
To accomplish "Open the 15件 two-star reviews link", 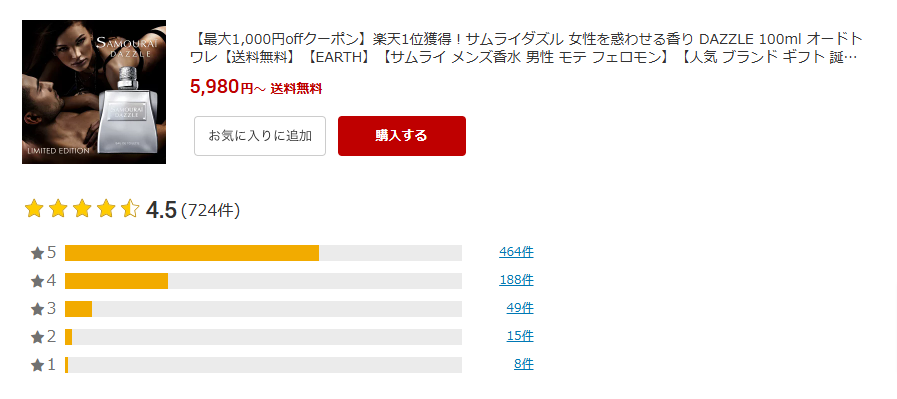I will (519, 336).
